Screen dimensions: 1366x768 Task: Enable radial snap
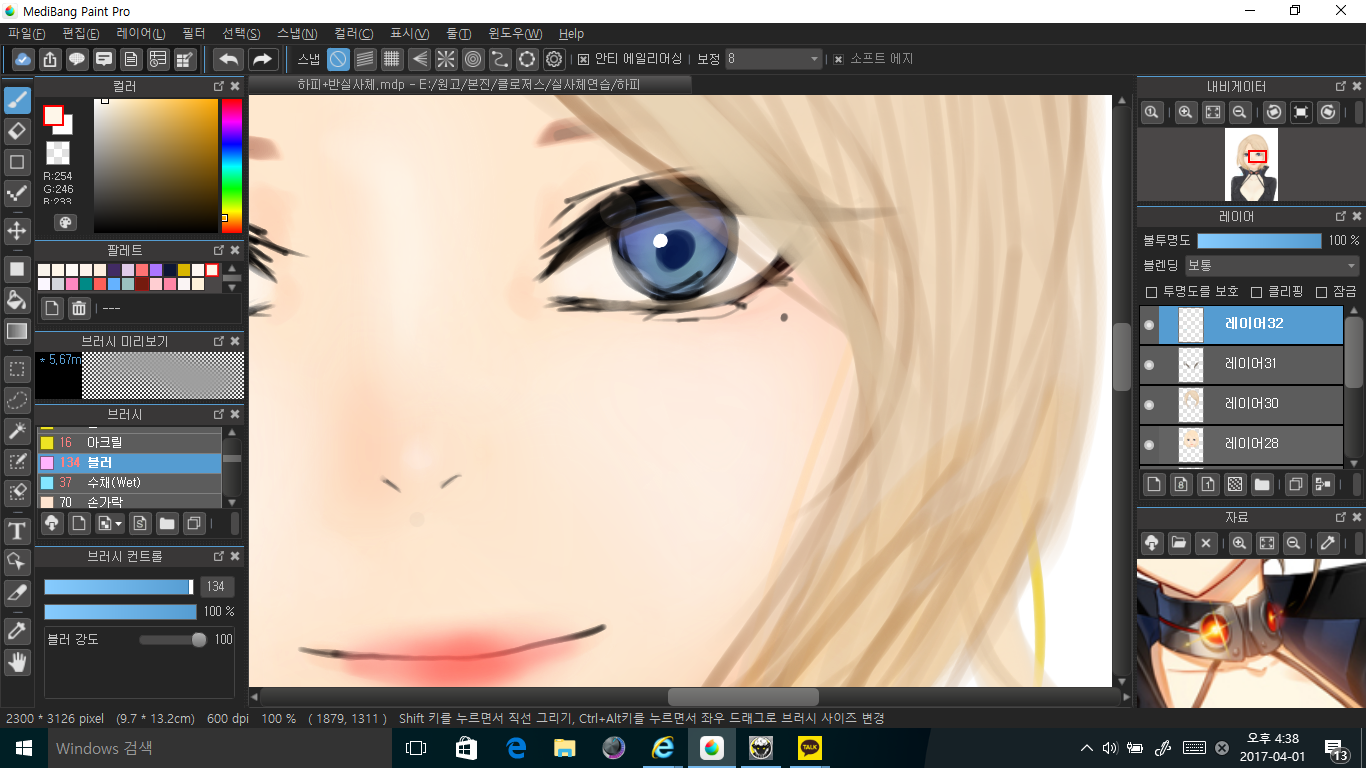click(446, 59)
